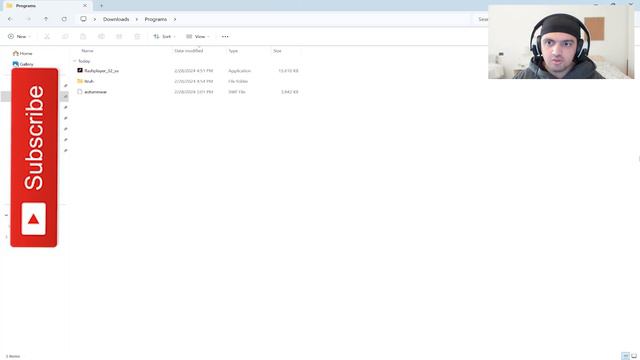The width and height of the screenshot is (640, 360).
Task: Click the This PC monitor icon in address bar
Action: (83, 19)
